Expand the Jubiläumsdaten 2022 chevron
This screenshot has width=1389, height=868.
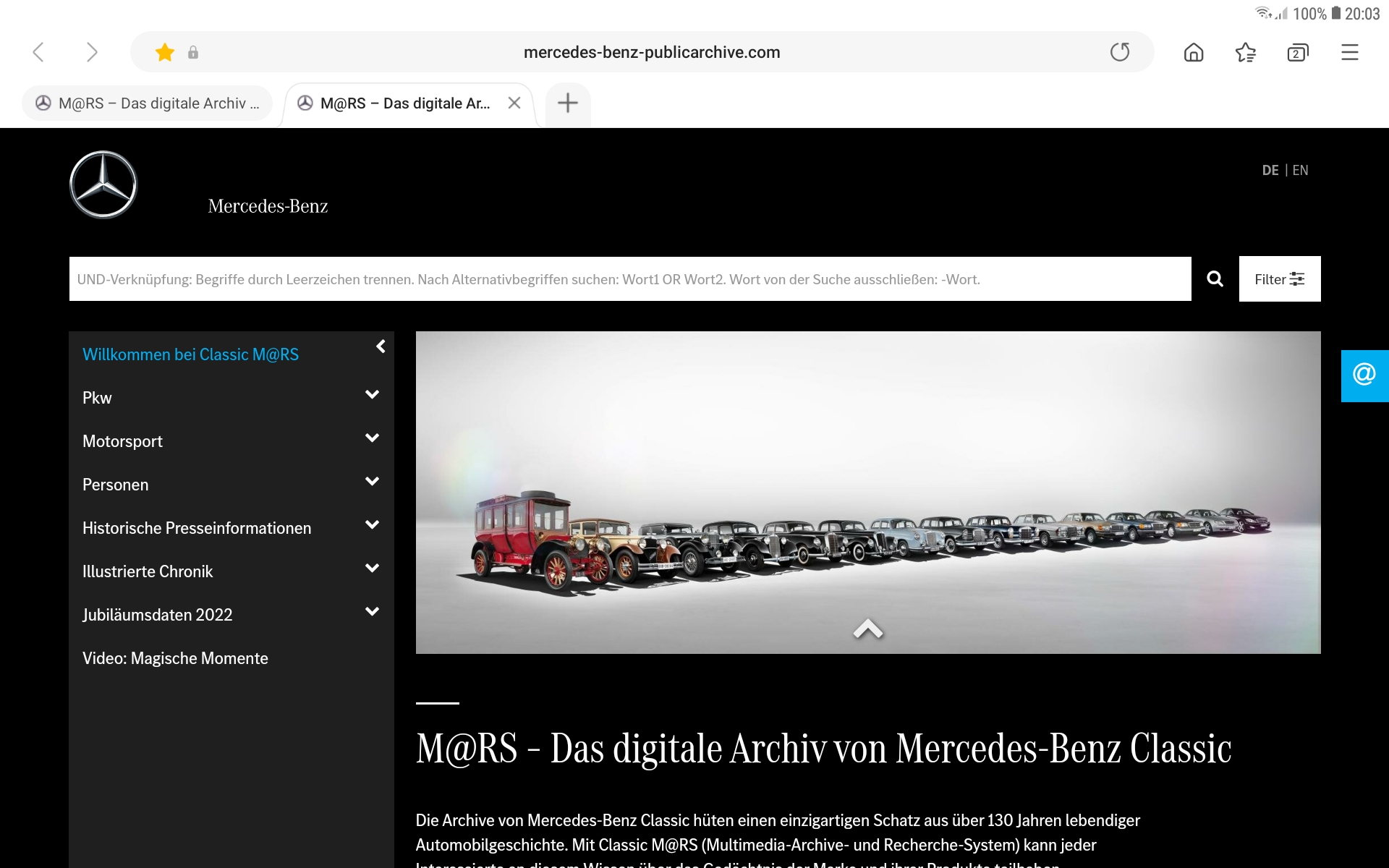372,612
